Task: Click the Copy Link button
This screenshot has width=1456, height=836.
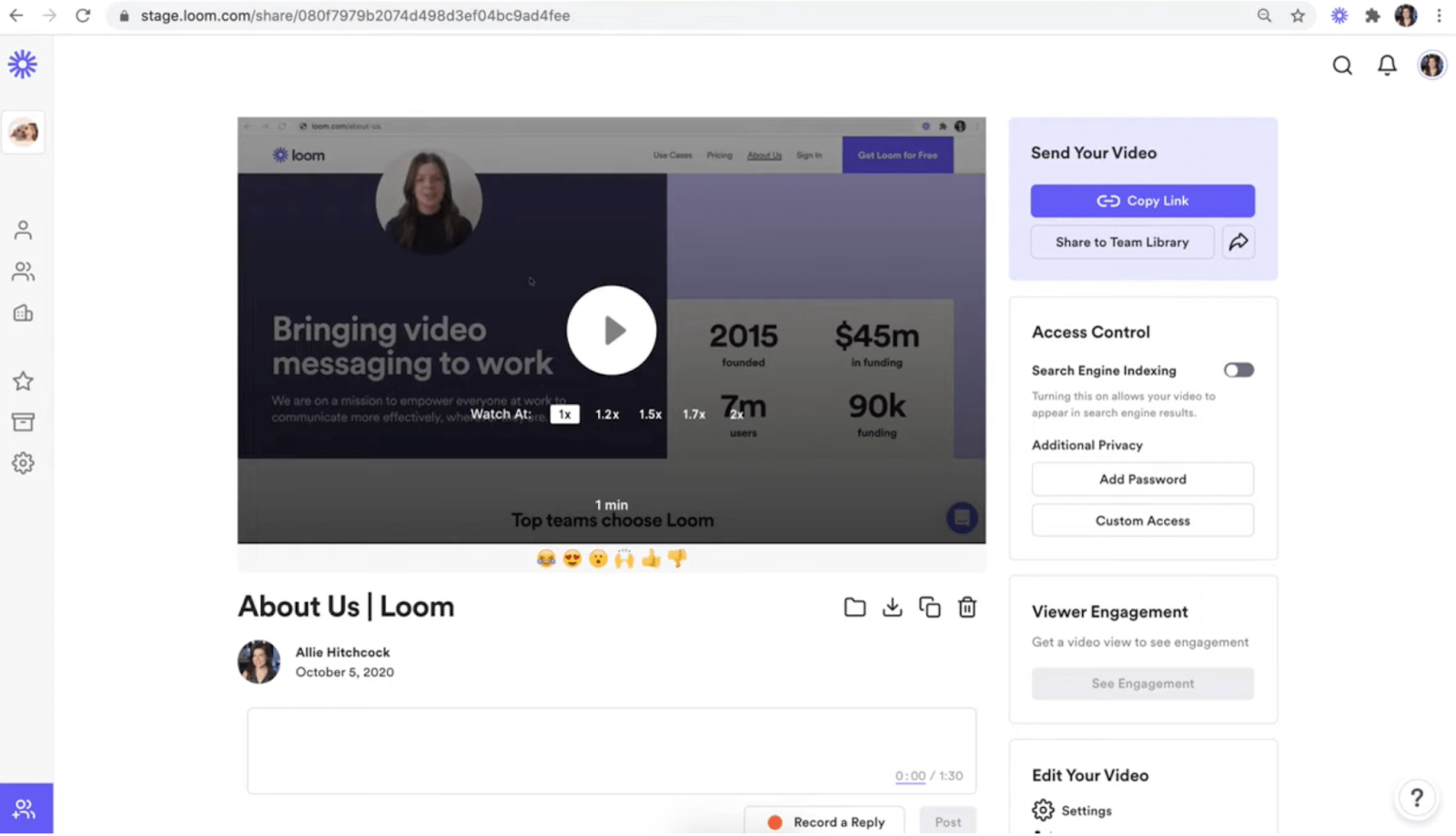Action: tap(1143, 201)
